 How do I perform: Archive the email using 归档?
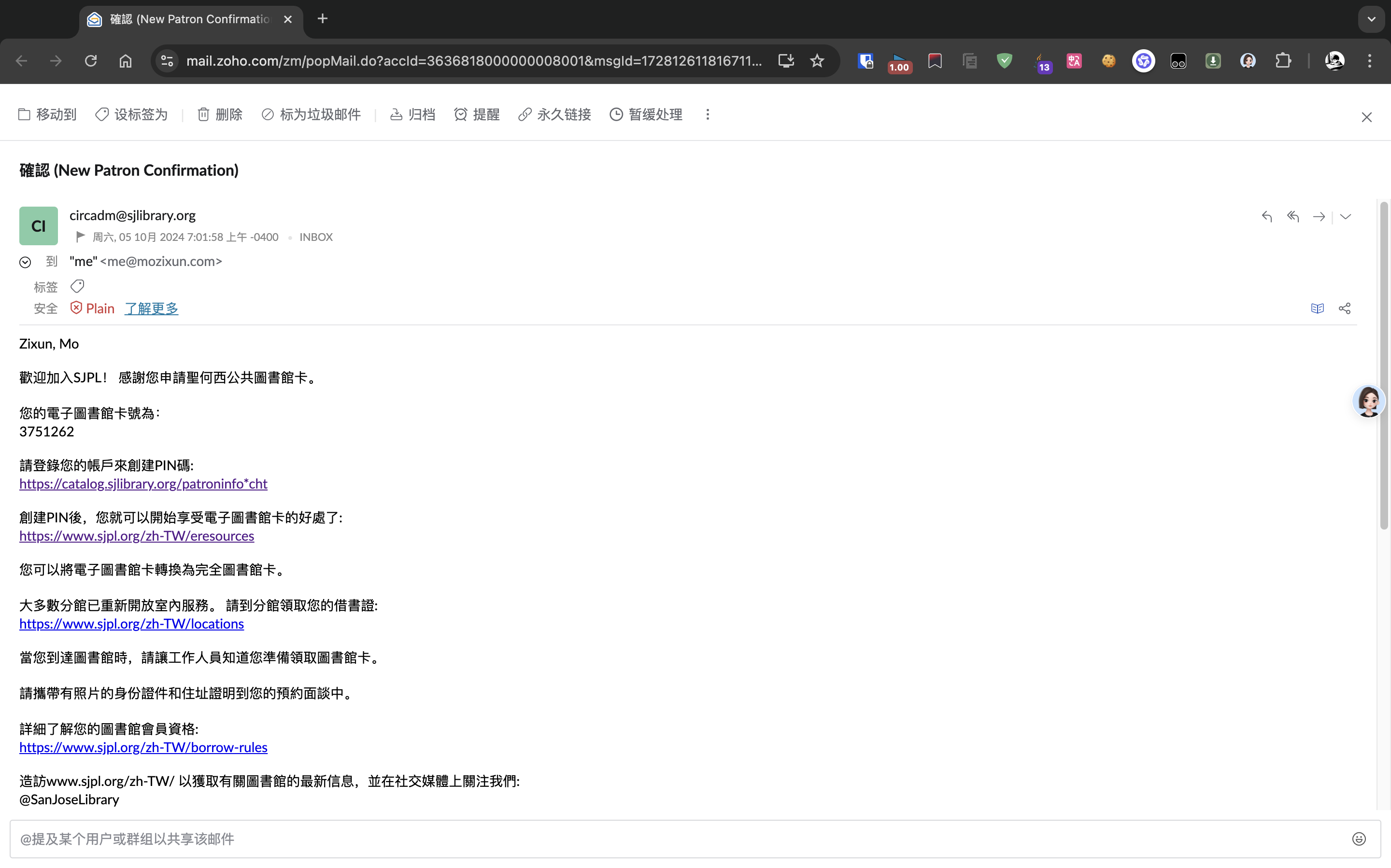pyautogui.click(x=412, y=114)
